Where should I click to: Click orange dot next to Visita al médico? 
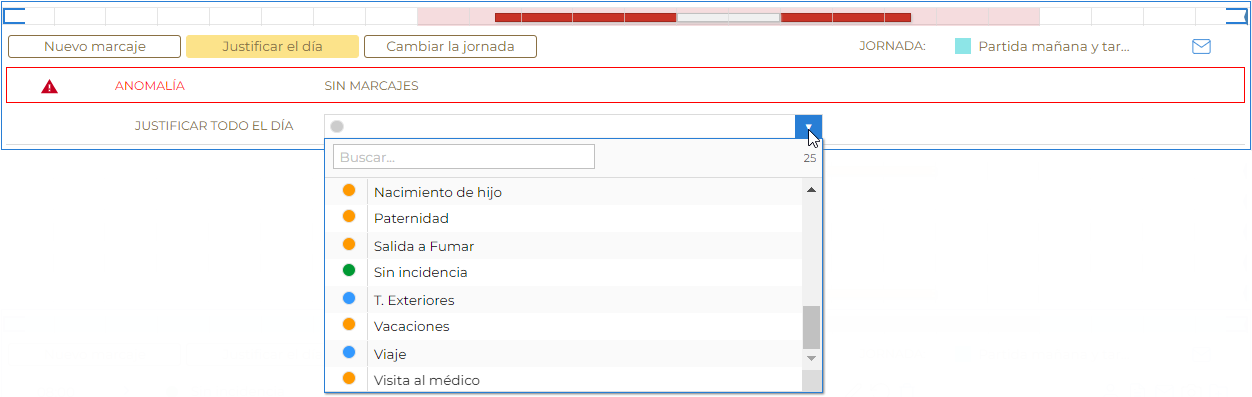pyautogui.click(x=349, y=378)
